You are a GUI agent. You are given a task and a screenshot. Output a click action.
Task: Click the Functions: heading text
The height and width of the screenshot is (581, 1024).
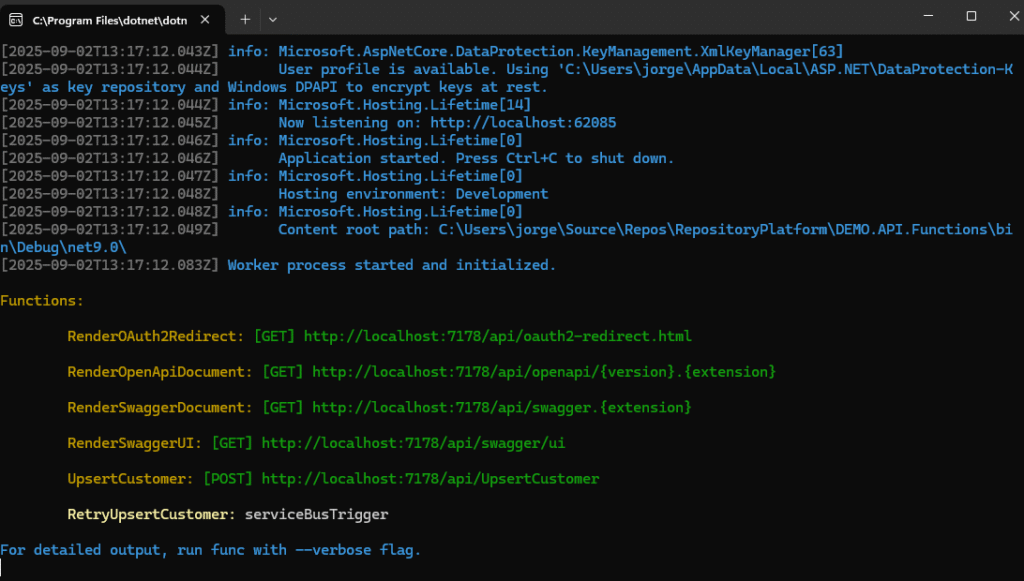[x=42, y=301]
